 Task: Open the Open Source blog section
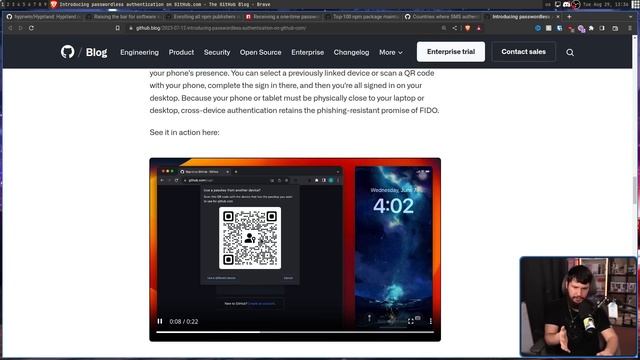pyautogui.click(x=260, y=52)
